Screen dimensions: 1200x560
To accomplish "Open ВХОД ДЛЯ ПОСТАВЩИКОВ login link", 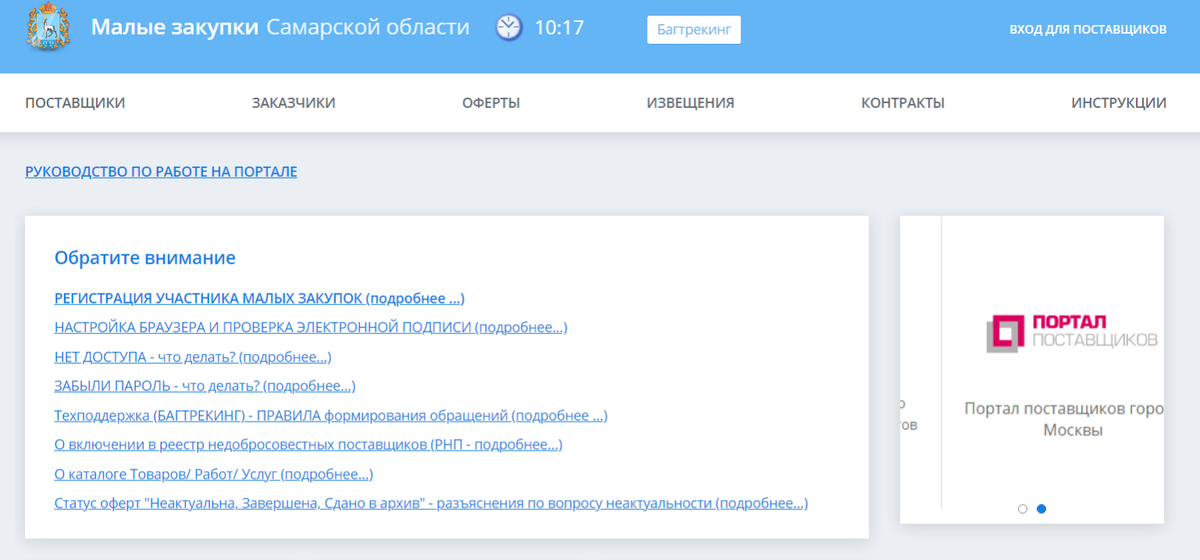I will point(1088,29).
